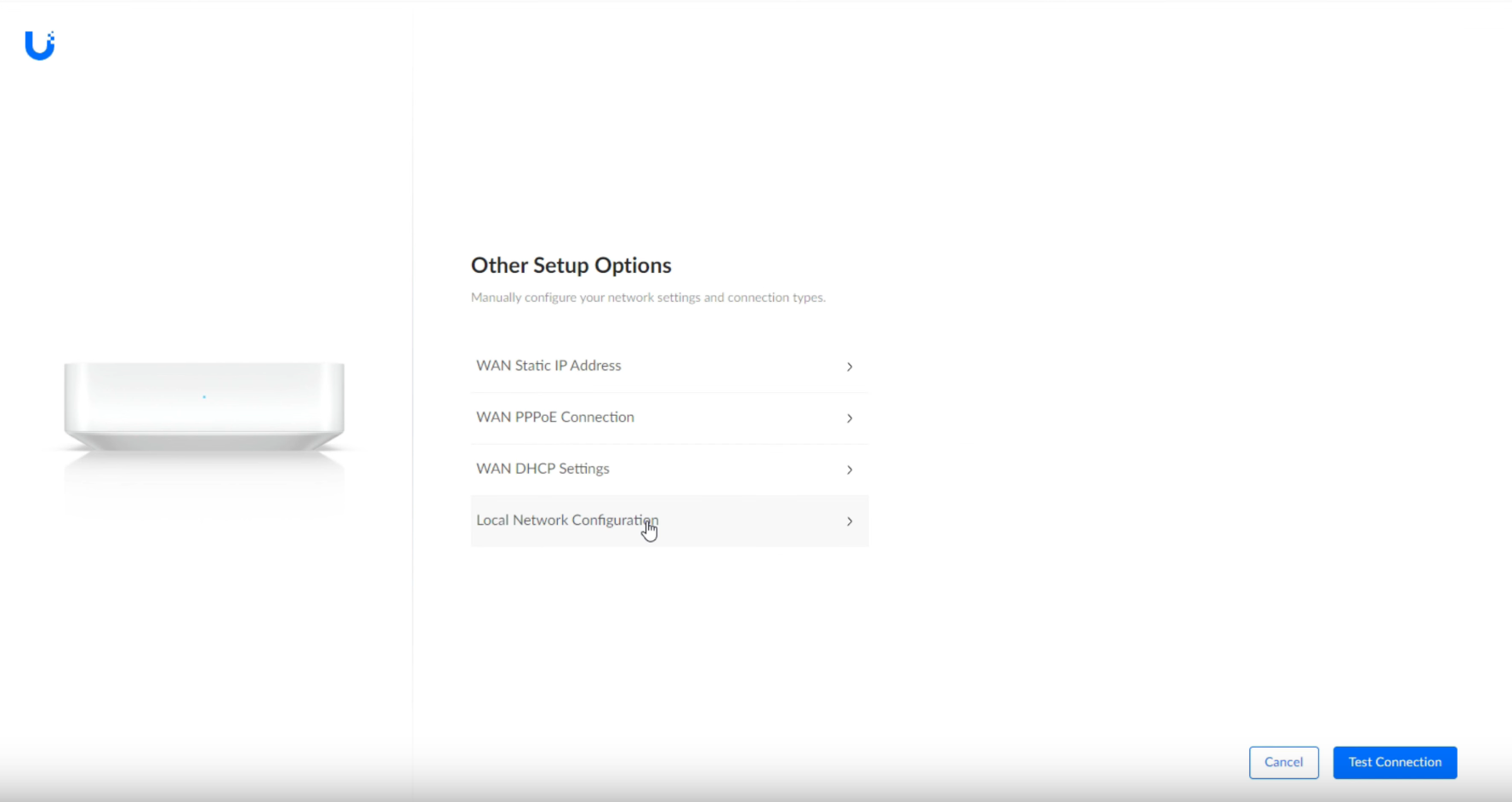The height and width of the screenshot is (802, 1512).
Task: Click the word 'Options' in the heading
Action: click(633, 265)
